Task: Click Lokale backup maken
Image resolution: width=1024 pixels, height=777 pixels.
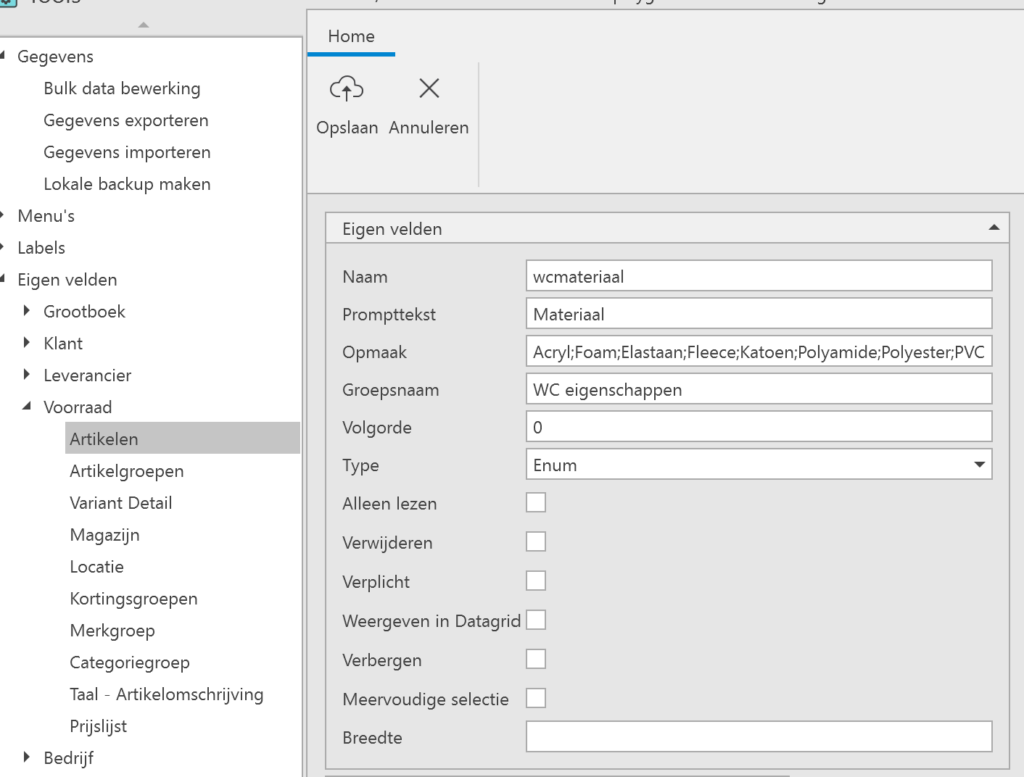Action: click(x=127, y=184)
